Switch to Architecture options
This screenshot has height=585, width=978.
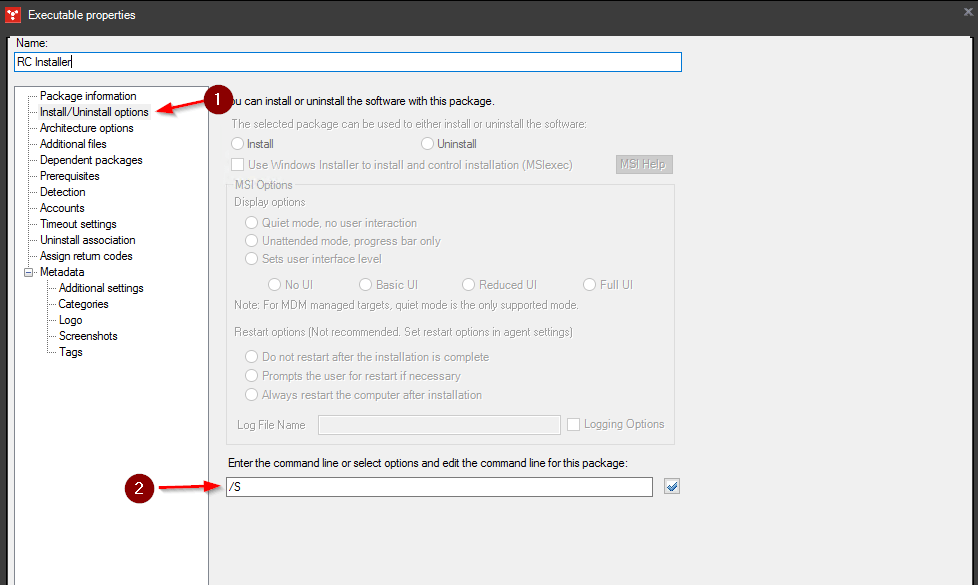point(89,127)
